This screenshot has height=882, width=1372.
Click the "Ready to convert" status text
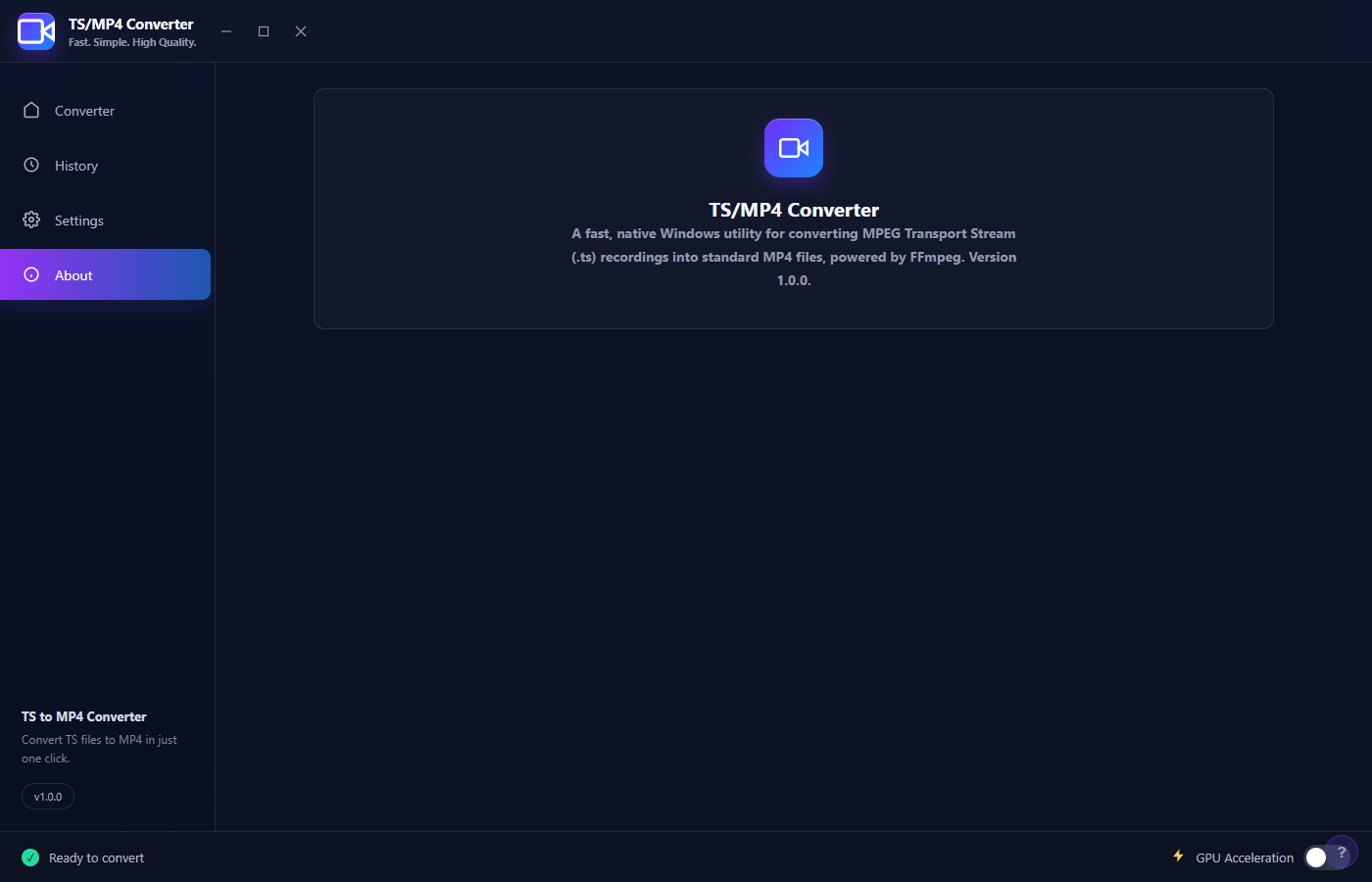96,857
